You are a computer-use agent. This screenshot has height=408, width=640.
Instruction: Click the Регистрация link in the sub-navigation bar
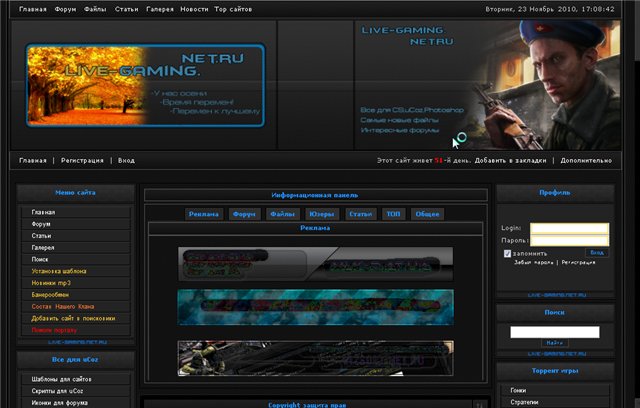(x=82, y=160)
